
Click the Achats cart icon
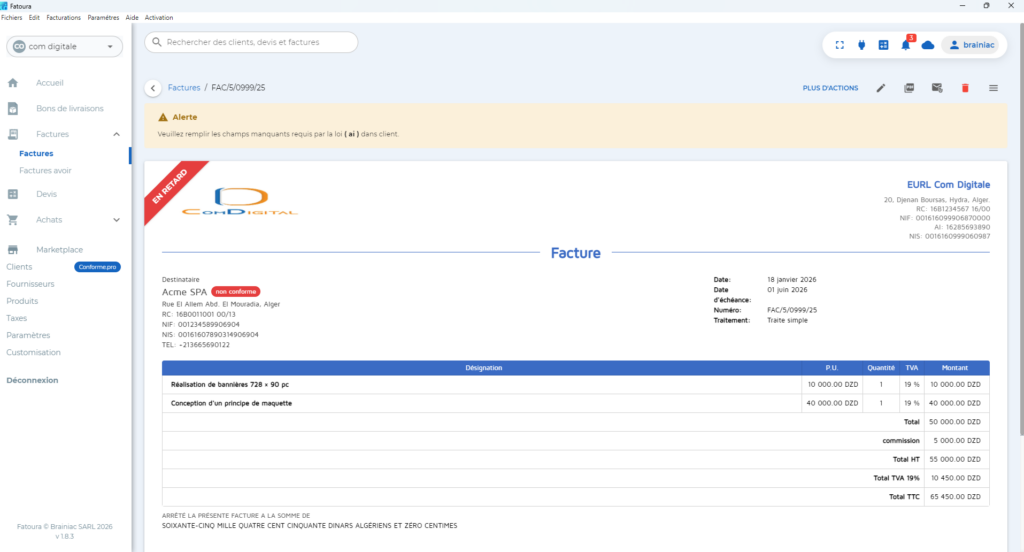click(x=13, y=220)
